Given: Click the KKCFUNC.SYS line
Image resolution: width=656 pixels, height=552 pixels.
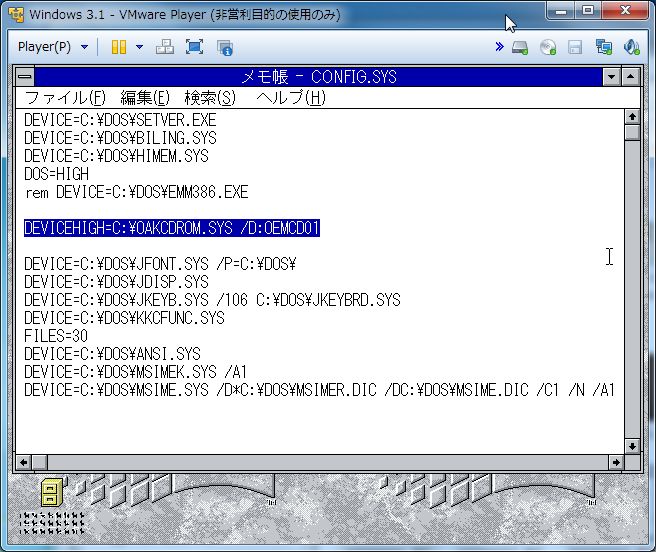Looking at the screenshot, I should 124,318.
